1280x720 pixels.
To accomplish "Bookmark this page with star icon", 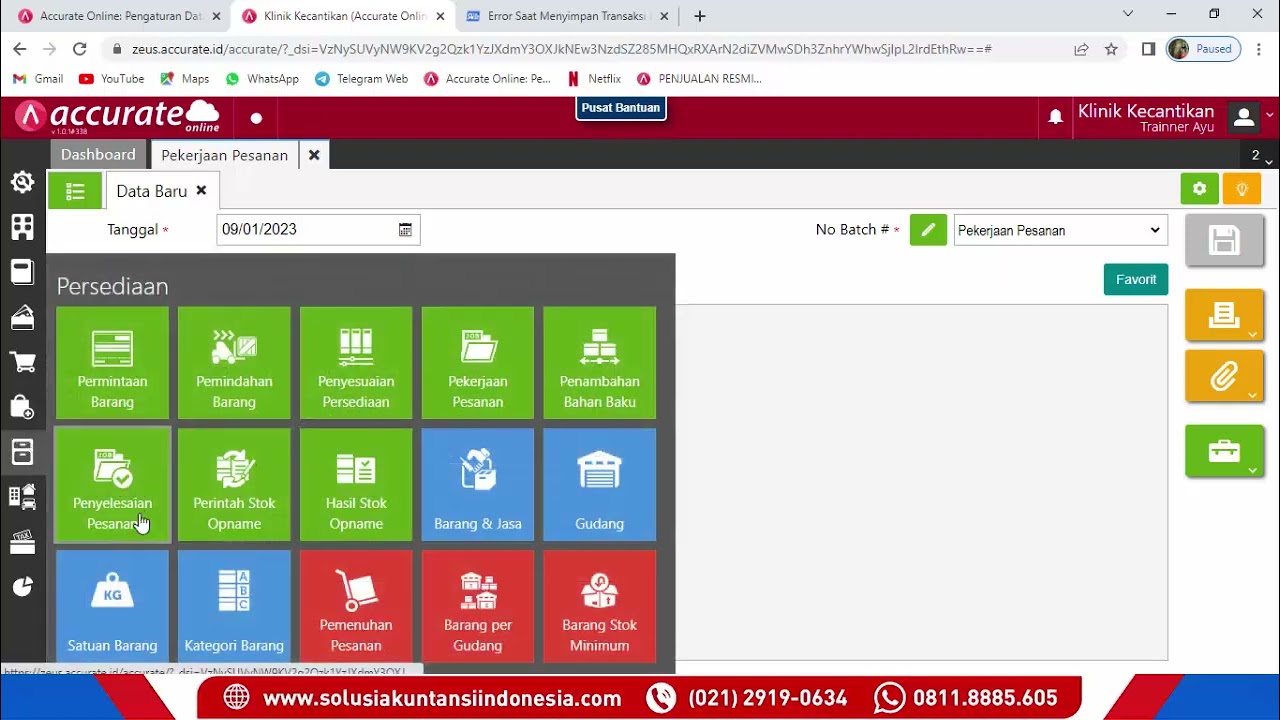I will coord(1111,49).
